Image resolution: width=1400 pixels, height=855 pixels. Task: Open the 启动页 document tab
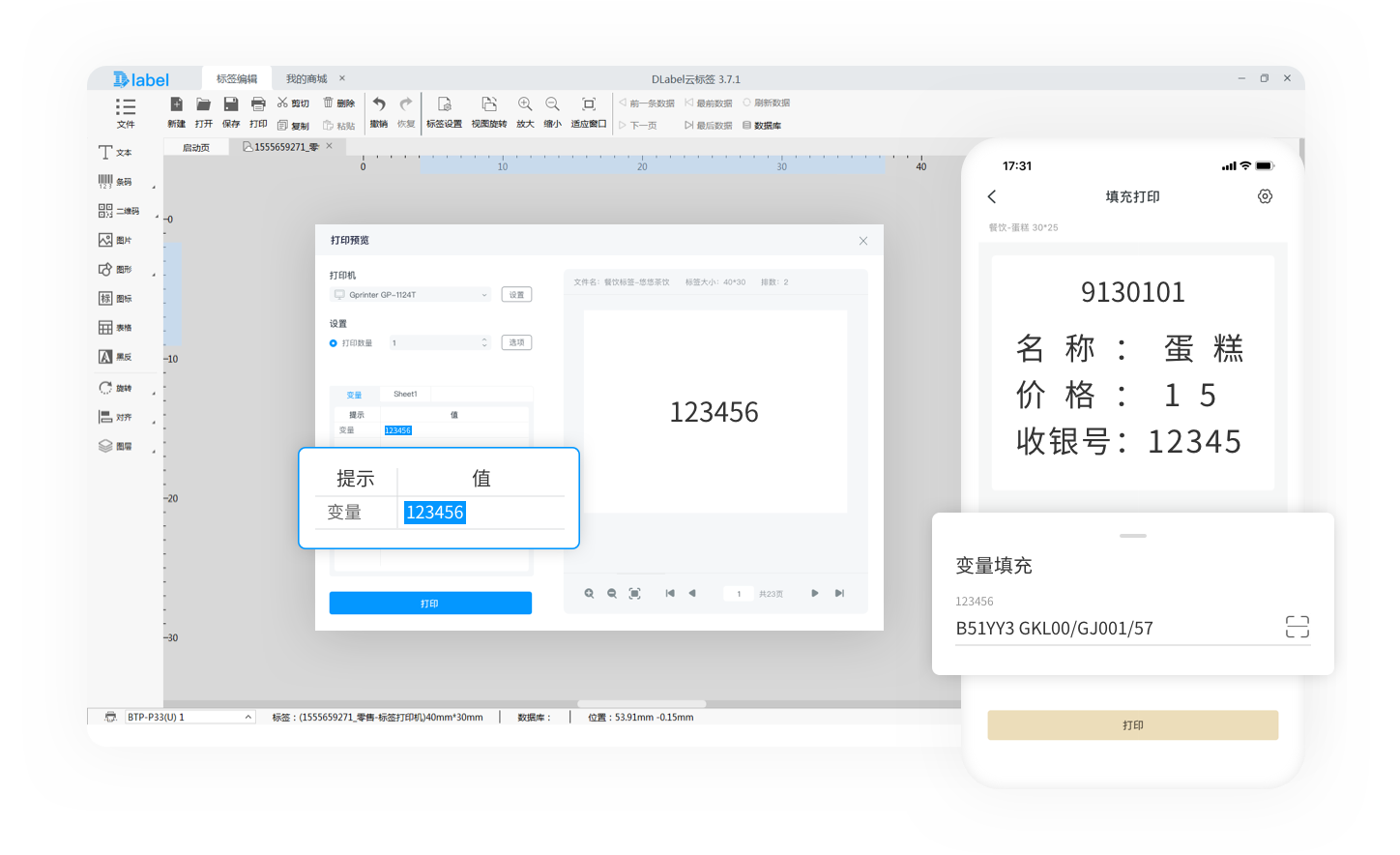(196, 147)
